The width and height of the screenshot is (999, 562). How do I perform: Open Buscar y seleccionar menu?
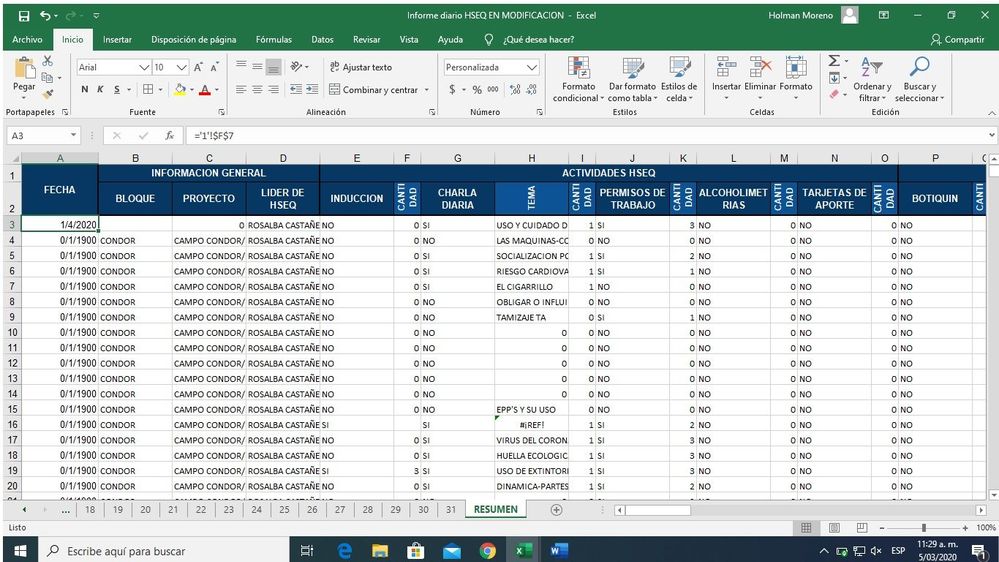(919, 79)
